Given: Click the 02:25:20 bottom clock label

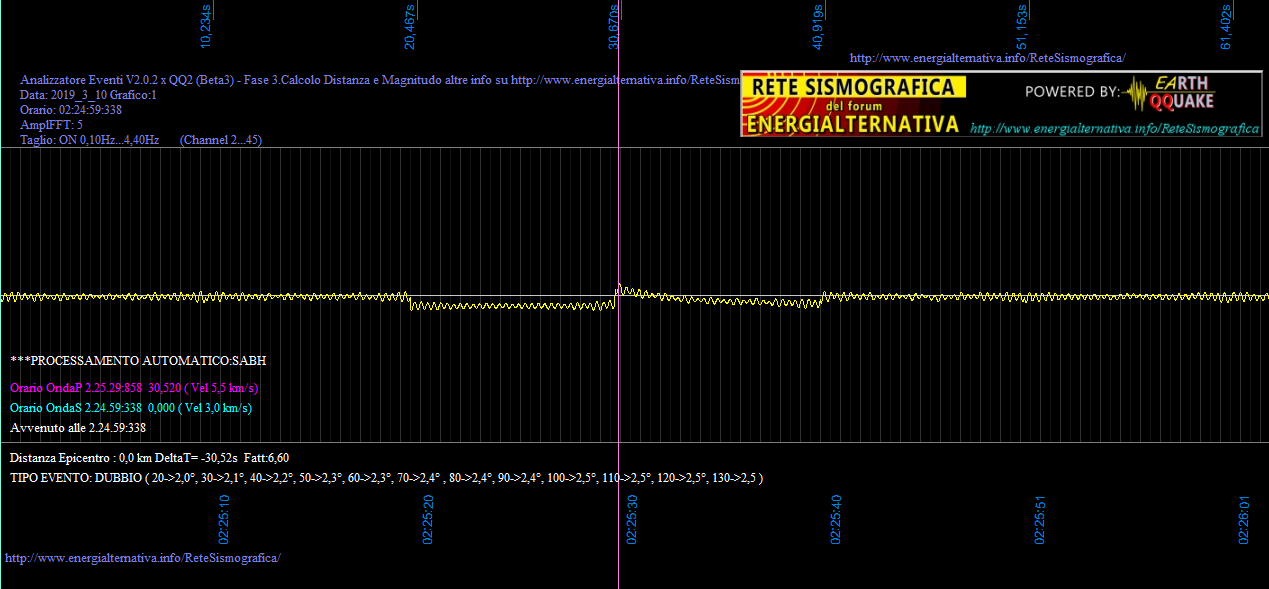Looking at the screenshot, I should 428,519.
